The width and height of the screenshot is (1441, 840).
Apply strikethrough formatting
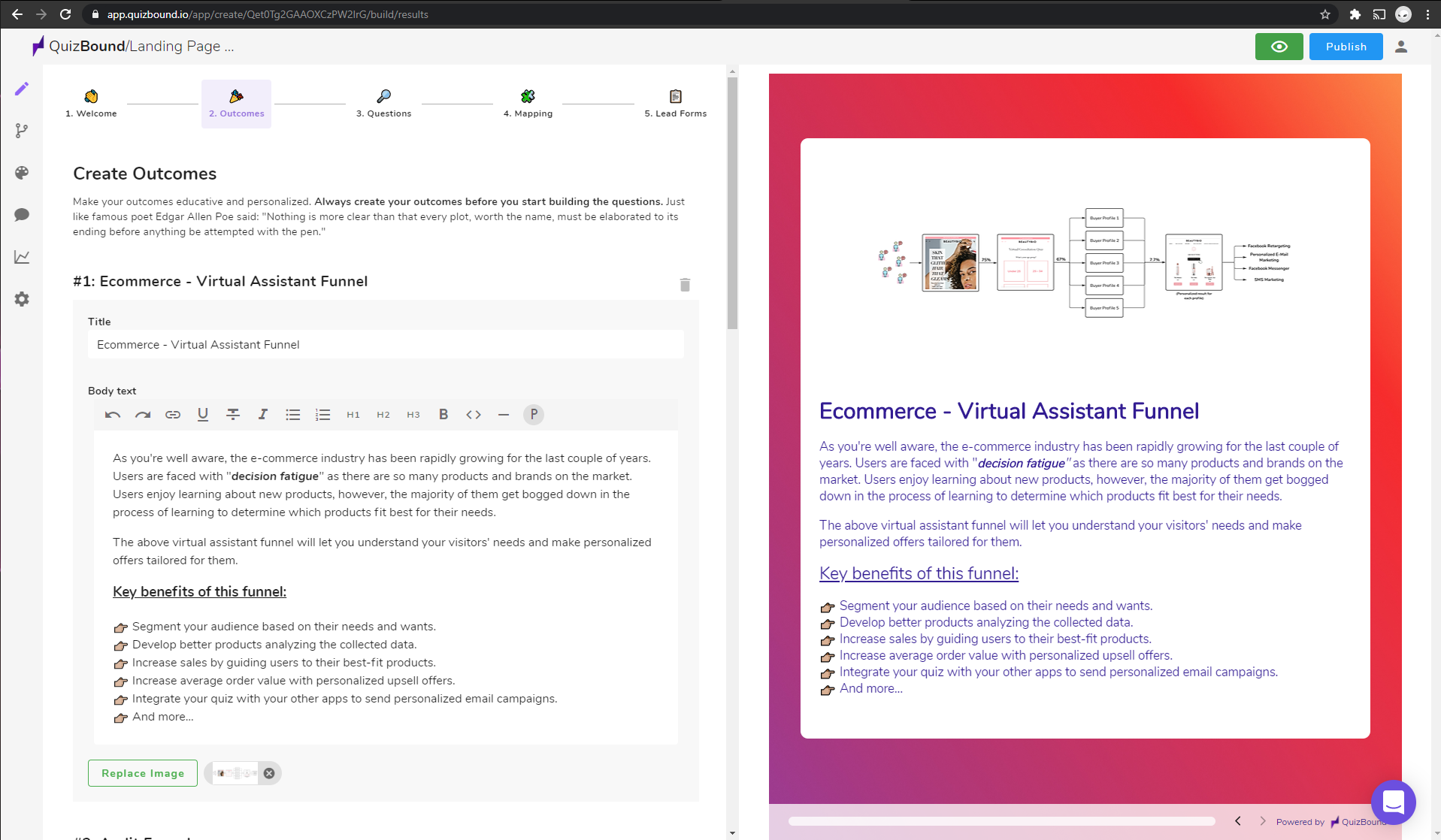tap(233, 415)
